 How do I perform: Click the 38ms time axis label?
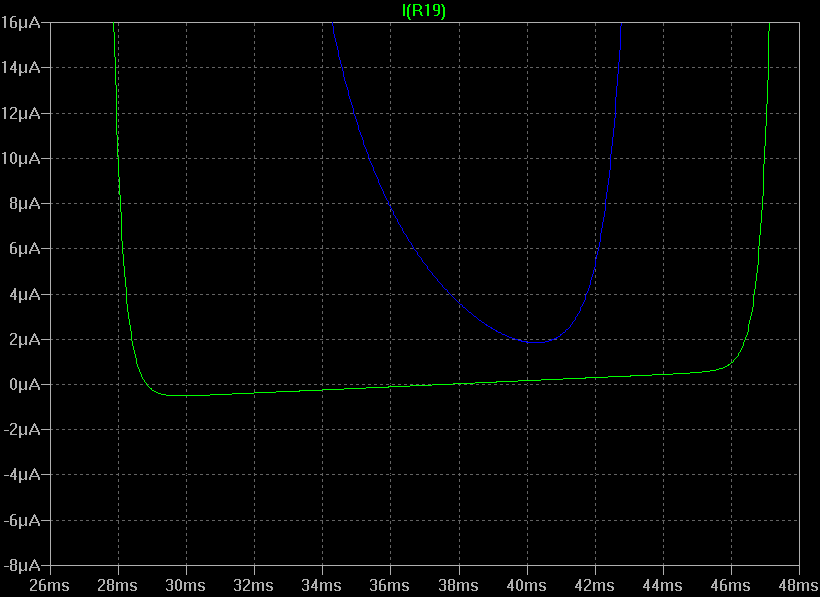[458, 585]
